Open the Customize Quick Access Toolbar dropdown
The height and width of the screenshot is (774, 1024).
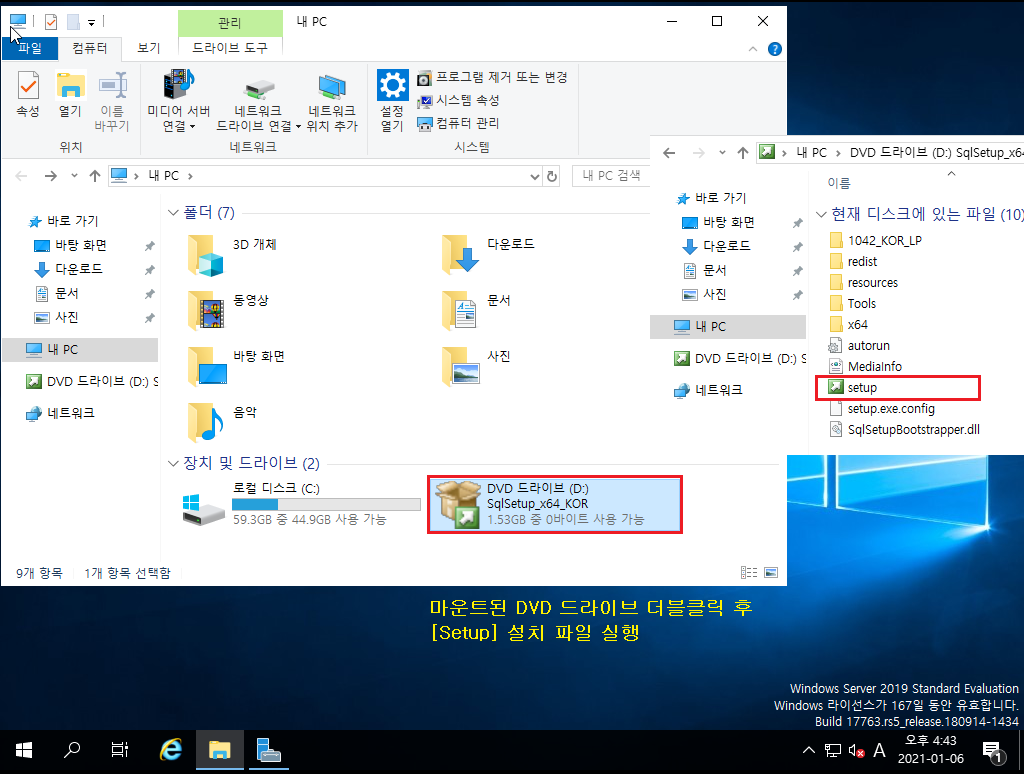pyautogui.click(x=91, y=23)
